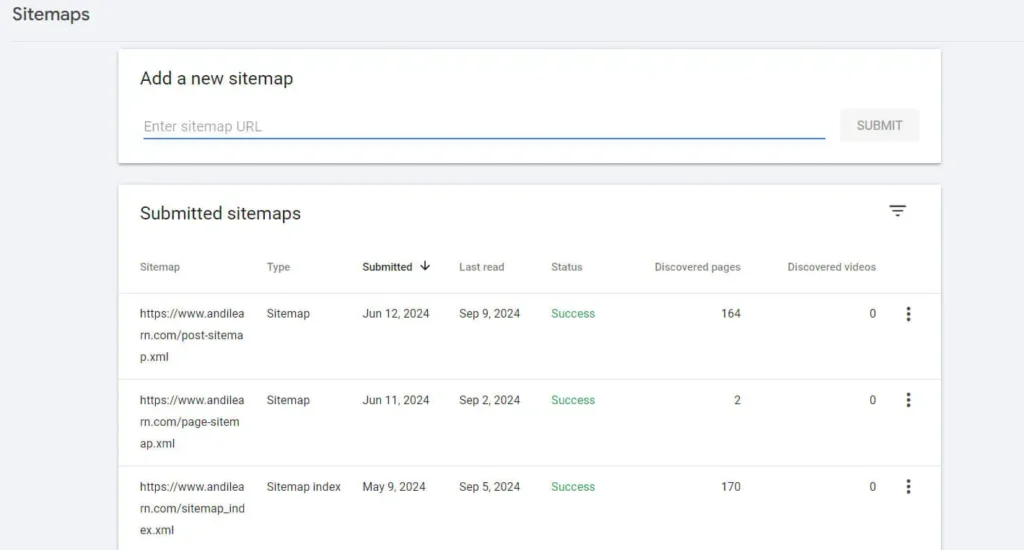Click the Sitemaps page title
The image size is (1024, 550).
(x=51, y=14)
